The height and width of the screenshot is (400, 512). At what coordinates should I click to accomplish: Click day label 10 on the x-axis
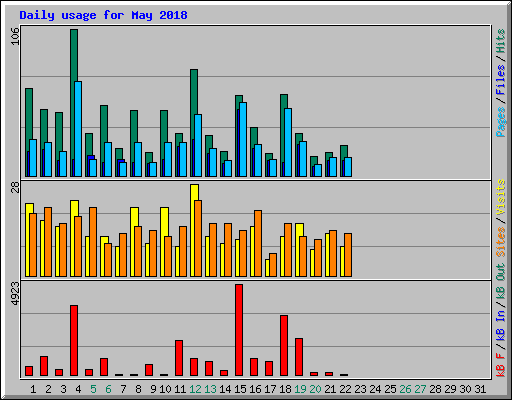165,389
